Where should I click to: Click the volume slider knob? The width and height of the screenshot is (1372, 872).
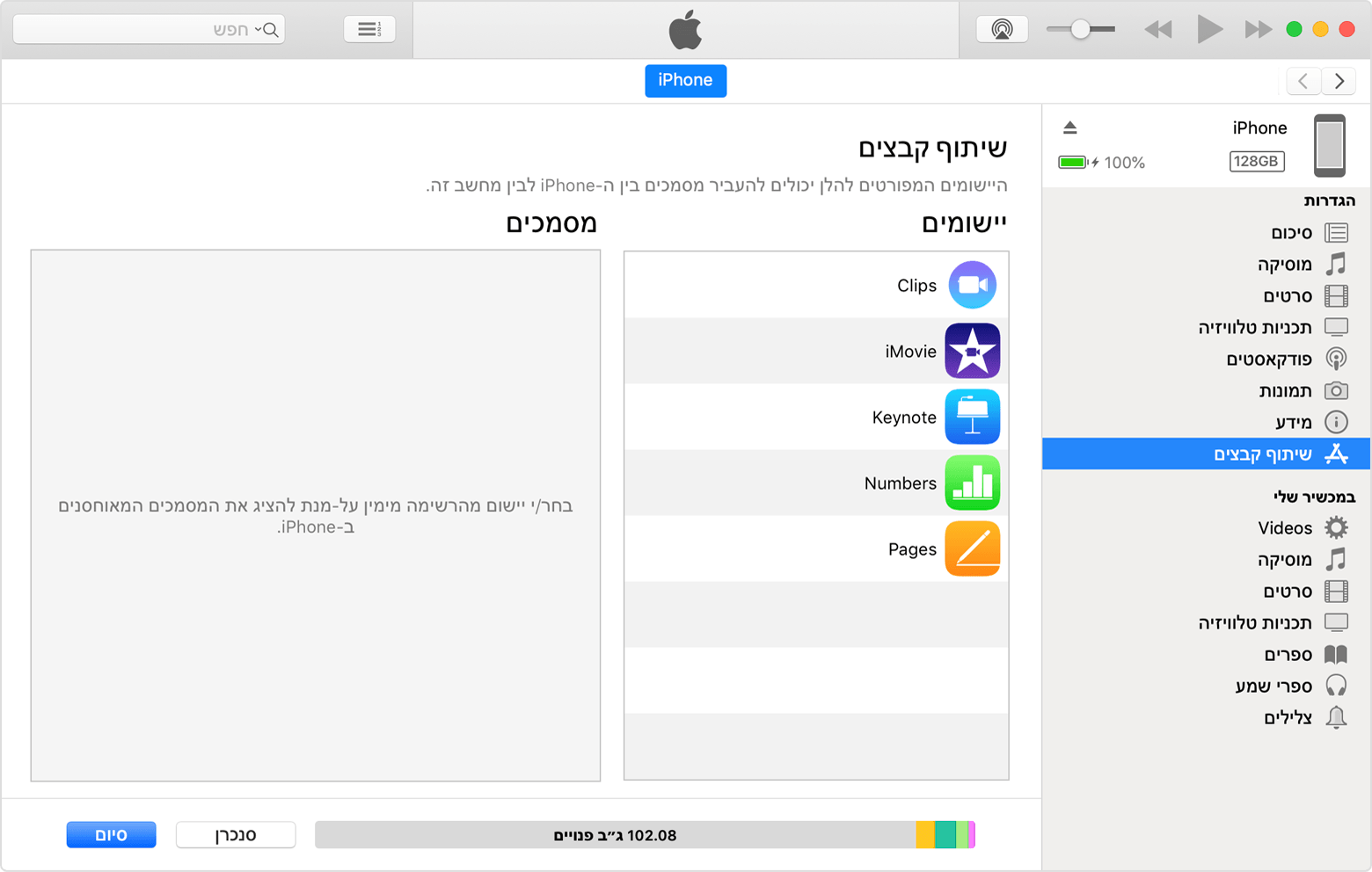pyautogui.click(x=1080, y=29)
